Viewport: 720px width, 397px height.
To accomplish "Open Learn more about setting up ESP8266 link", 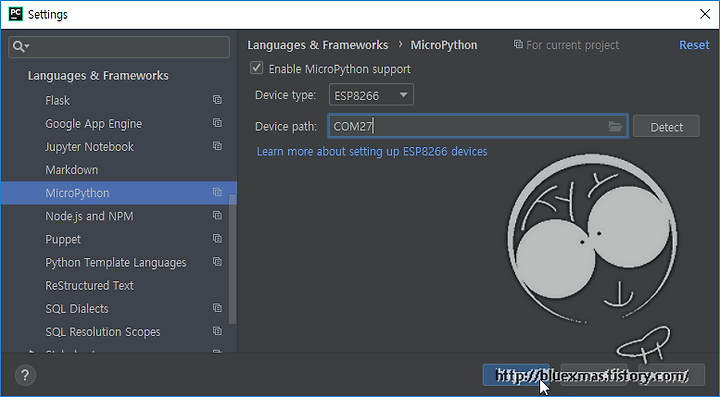I will pos(372,152).
